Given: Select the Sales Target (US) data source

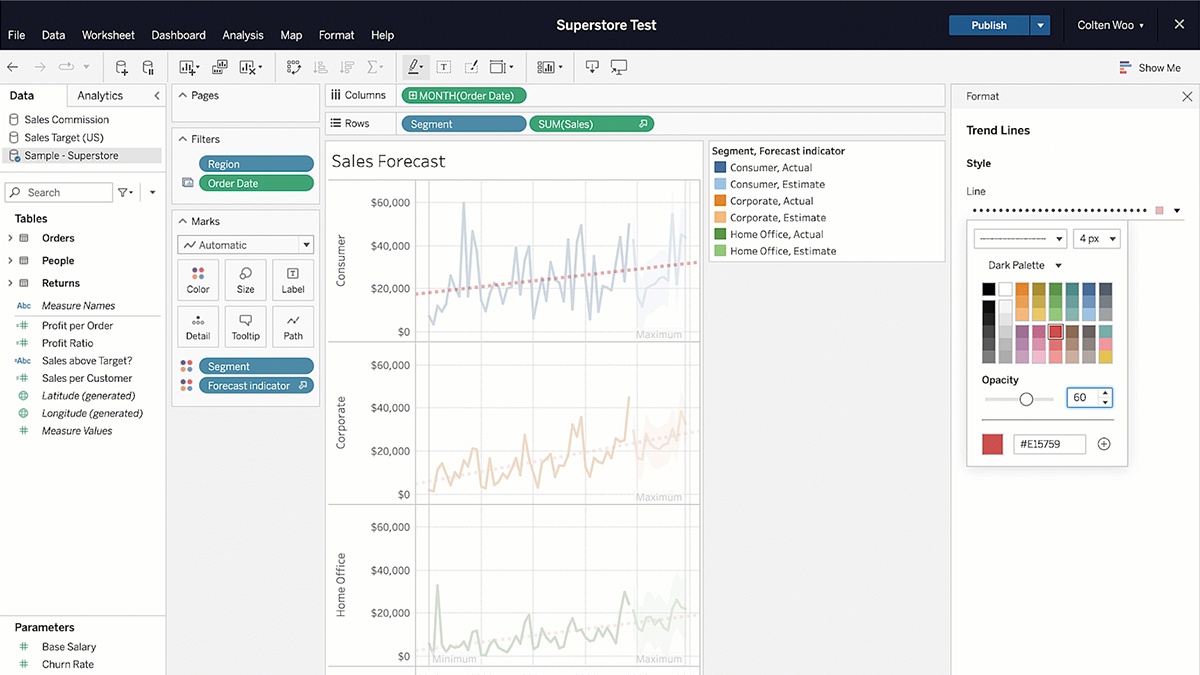Looking at the screenshot, I should tap(64, 137).
